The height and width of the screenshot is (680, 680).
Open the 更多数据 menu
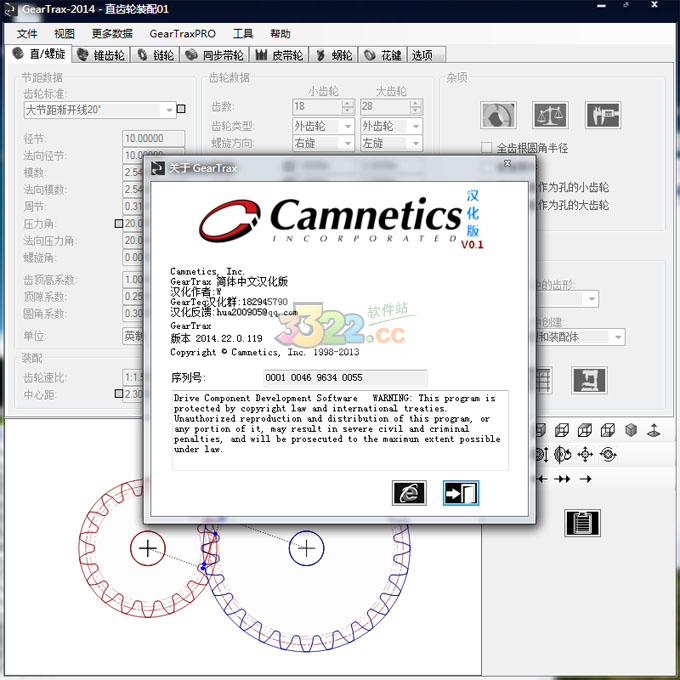coord(112,34)
